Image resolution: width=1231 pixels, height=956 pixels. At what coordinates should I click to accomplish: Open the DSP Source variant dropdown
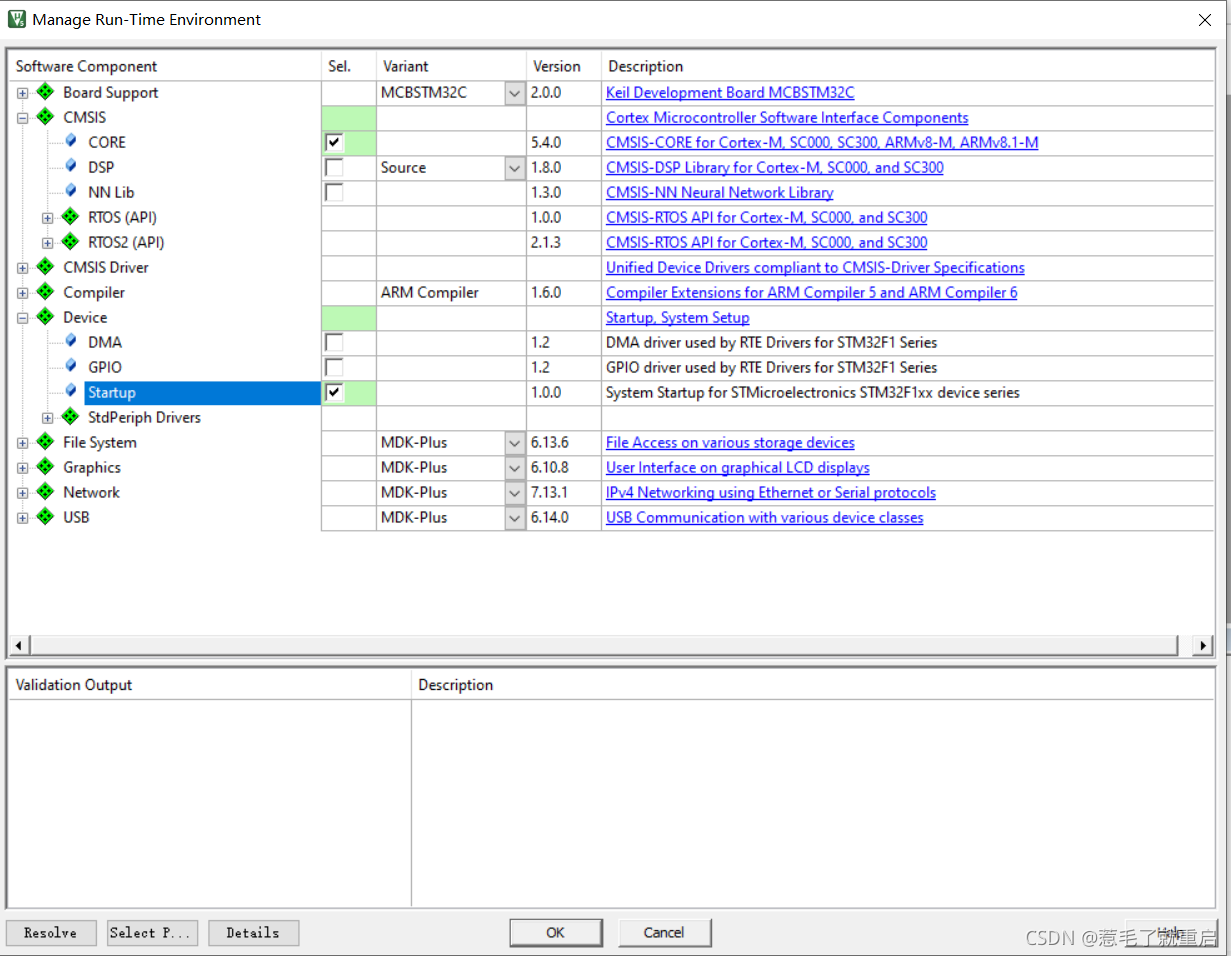[514, 168]
